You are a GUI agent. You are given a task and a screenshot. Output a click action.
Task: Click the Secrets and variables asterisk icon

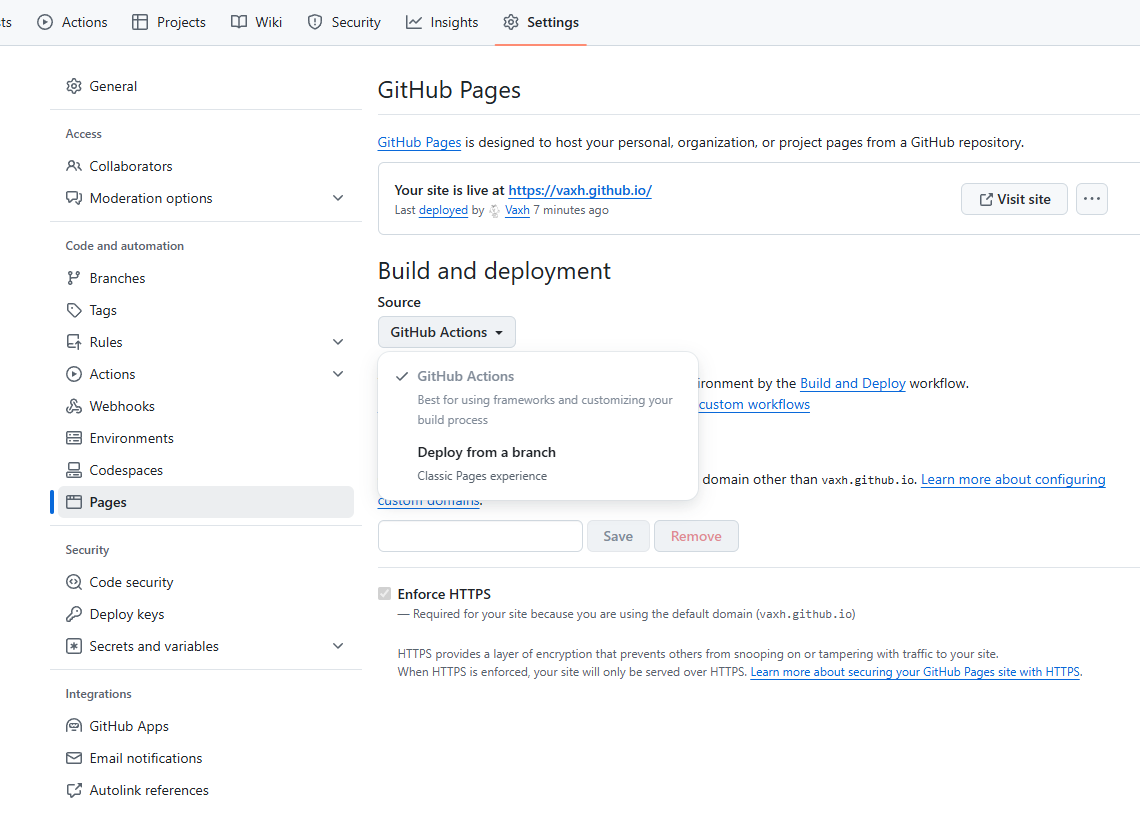coord(73,646)
